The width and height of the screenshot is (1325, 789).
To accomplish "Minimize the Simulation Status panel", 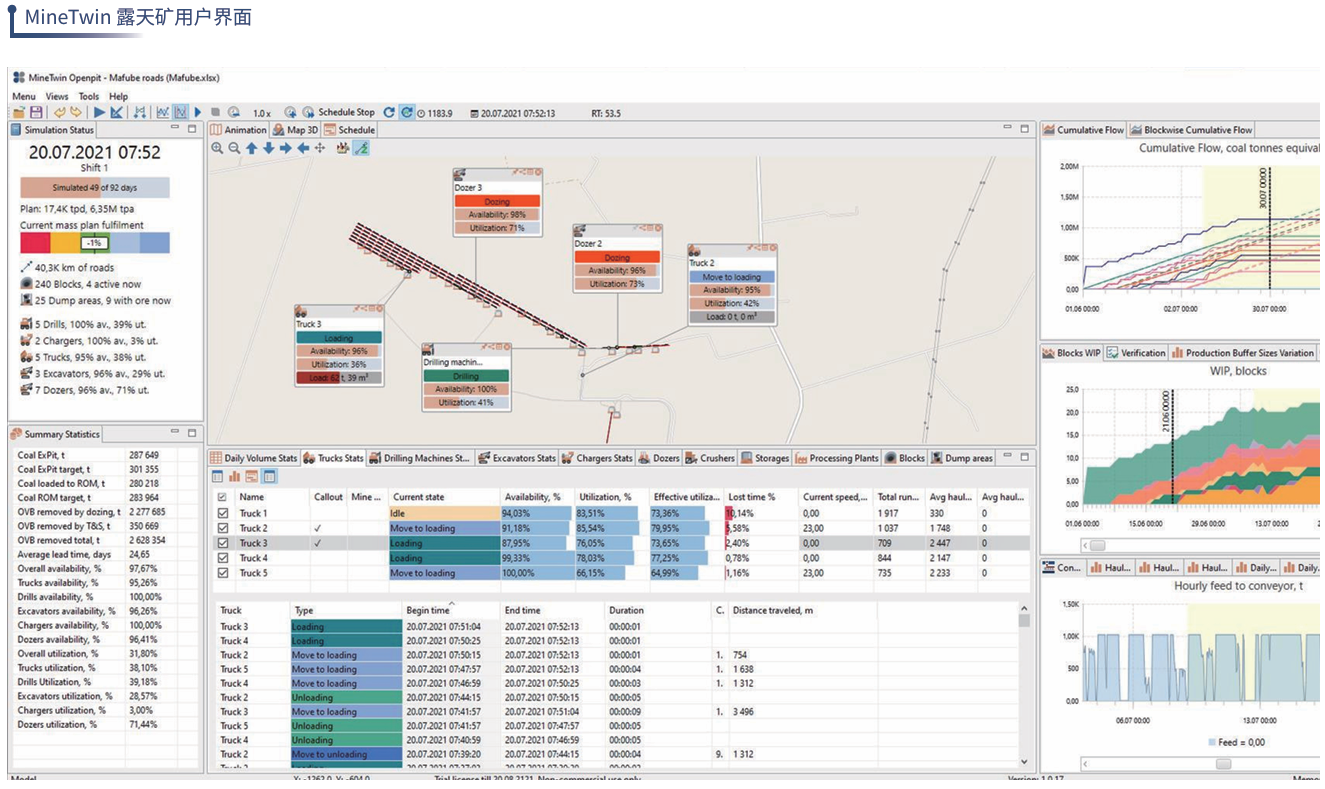I will (175, 127).
